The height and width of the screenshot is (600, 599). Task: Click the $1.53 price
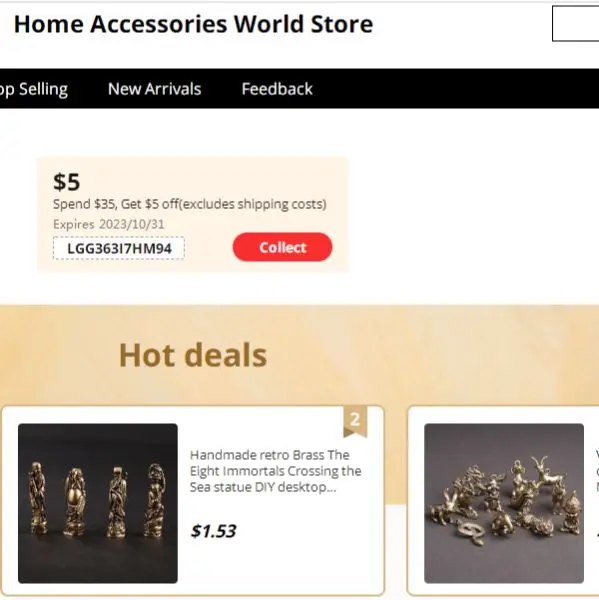[214, 531]
